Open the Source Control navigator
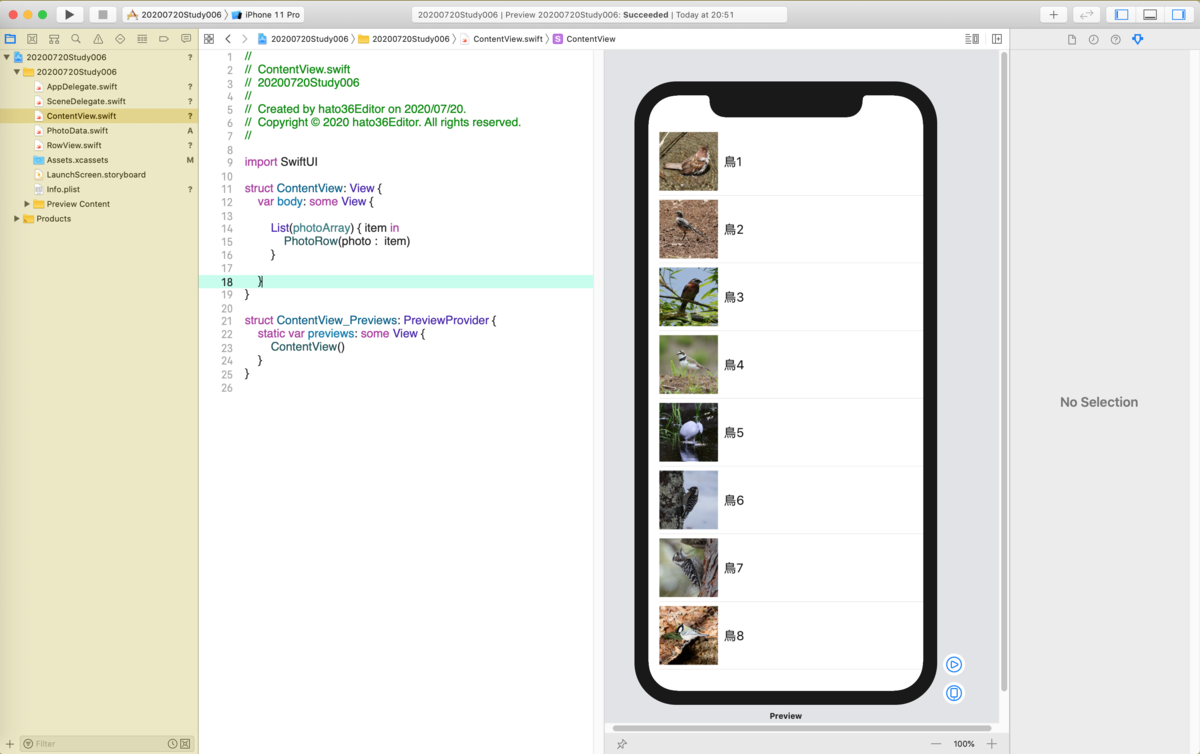 32,39
